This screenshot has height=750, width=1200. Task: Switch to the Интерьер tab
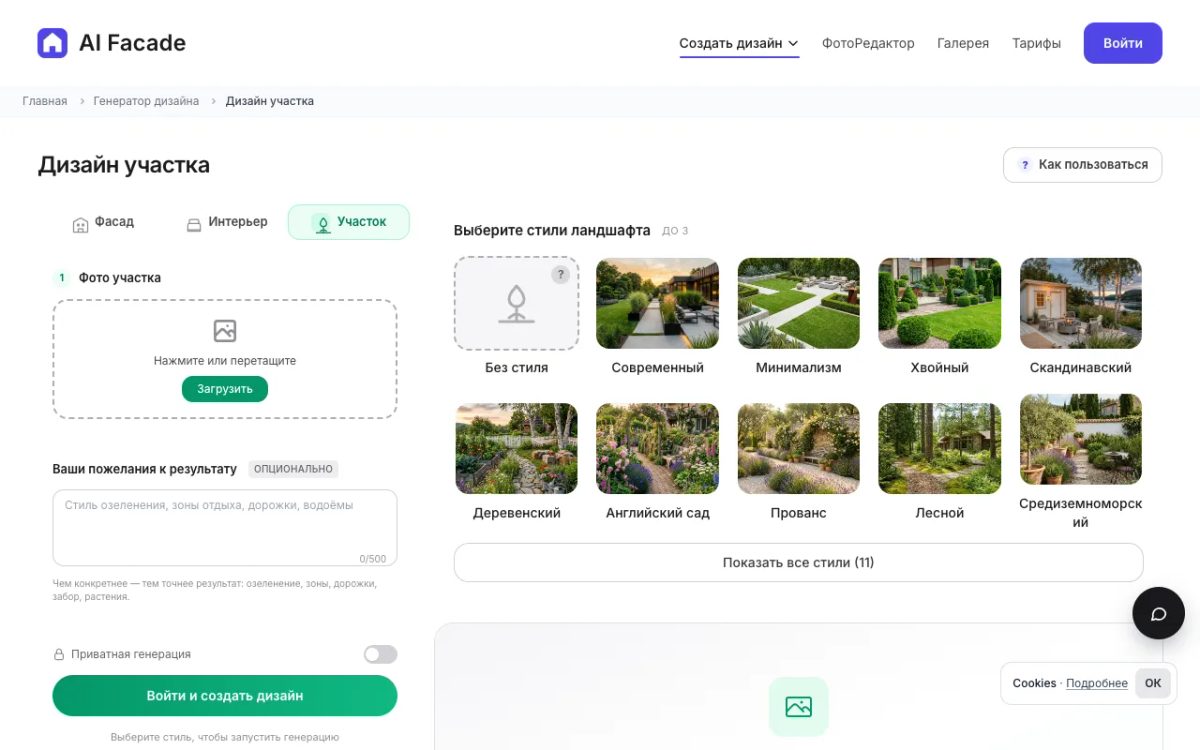pos(227,222)
